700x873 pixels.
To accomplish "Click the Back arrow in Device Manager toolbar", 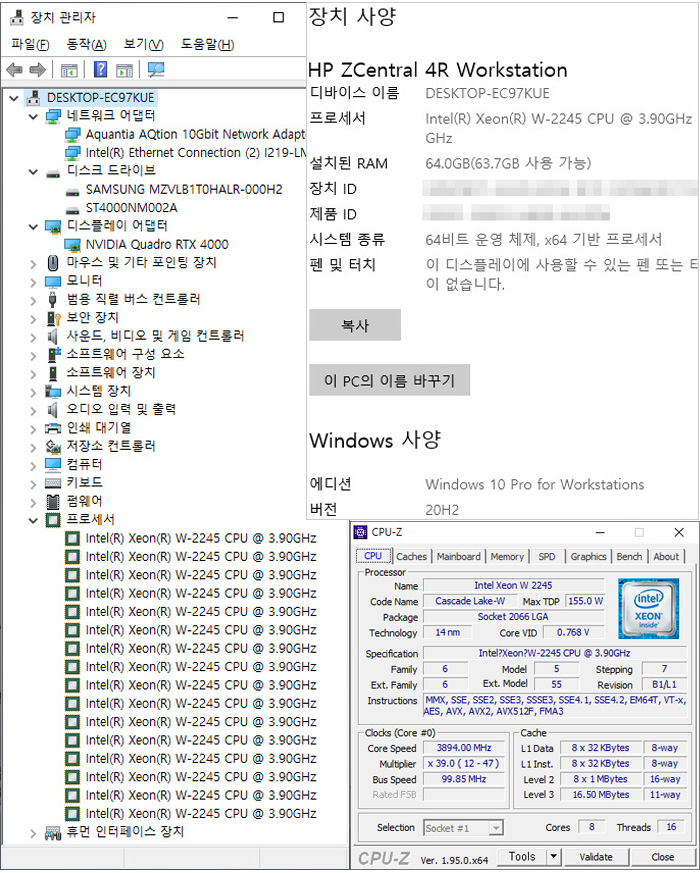I will [14, 70].
